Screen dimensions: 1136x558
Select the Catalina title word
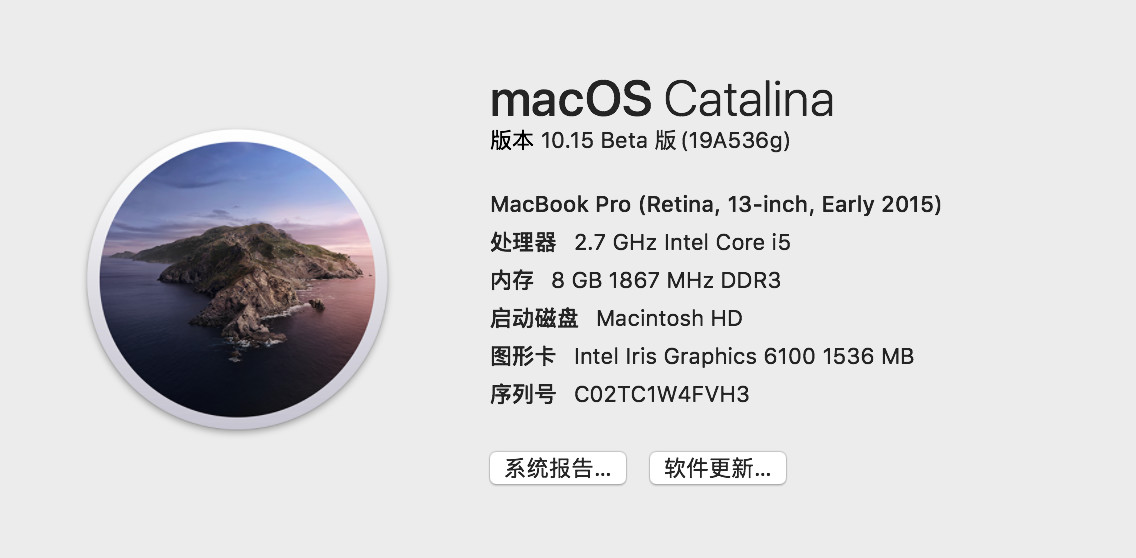[749, 99]
